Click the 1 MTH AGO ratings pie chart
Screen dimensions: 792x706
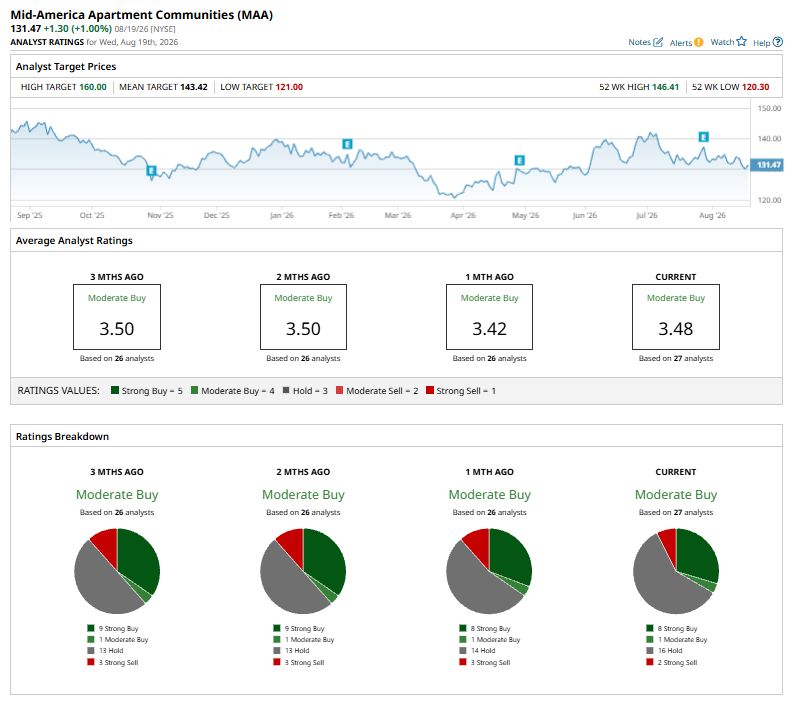point(489,571)
